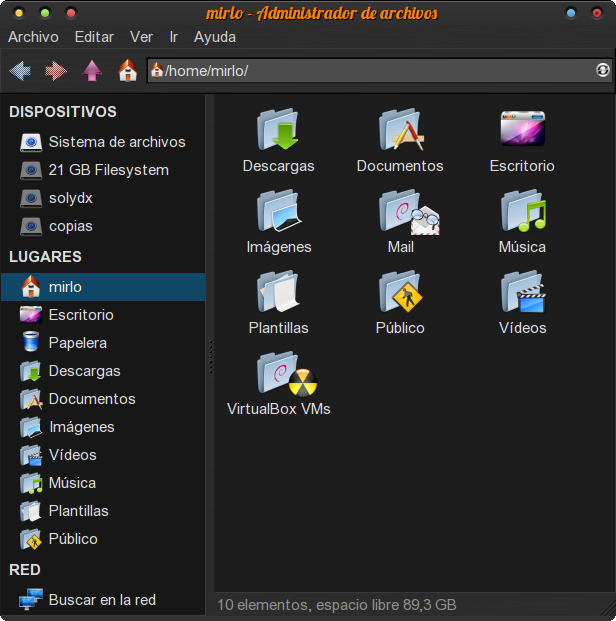
Task: Select mirlo home in sidebar
Action: [x=103, y=287]
